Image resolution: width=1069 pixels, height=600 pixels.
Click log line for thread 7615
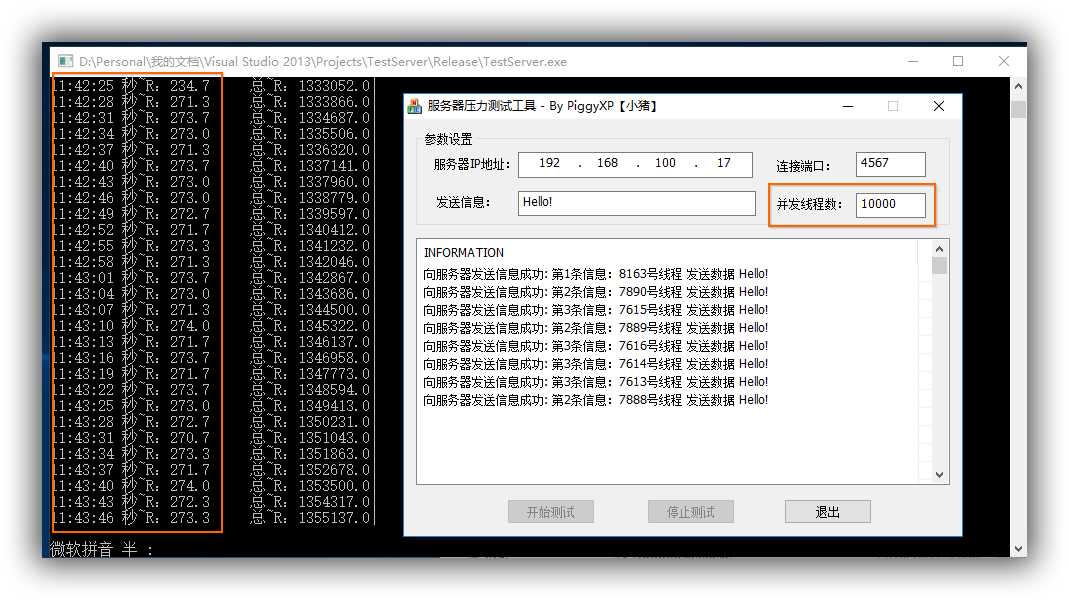[x=595, y=310]
